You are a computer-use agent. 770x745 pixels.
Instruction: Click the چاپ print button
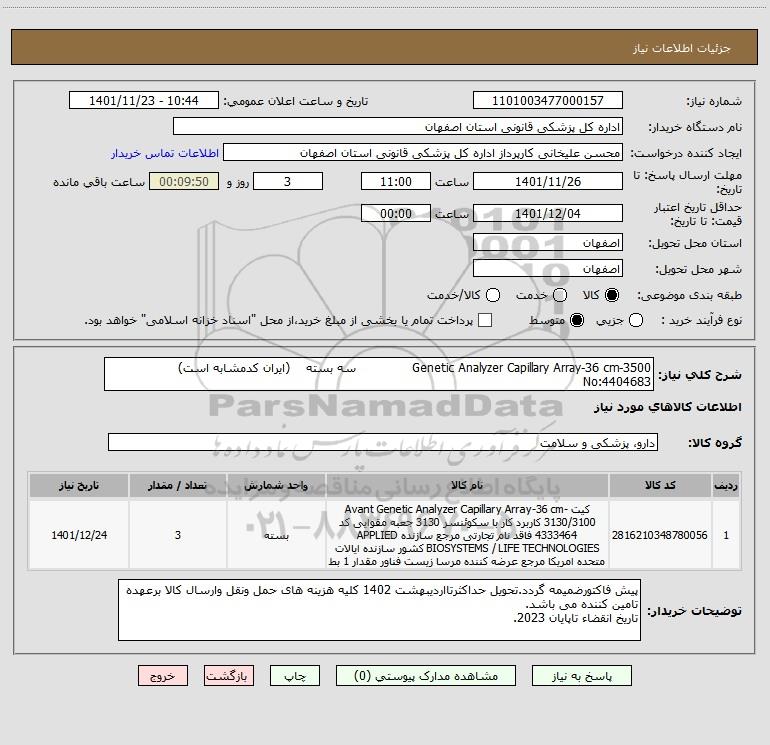[295, 676]
